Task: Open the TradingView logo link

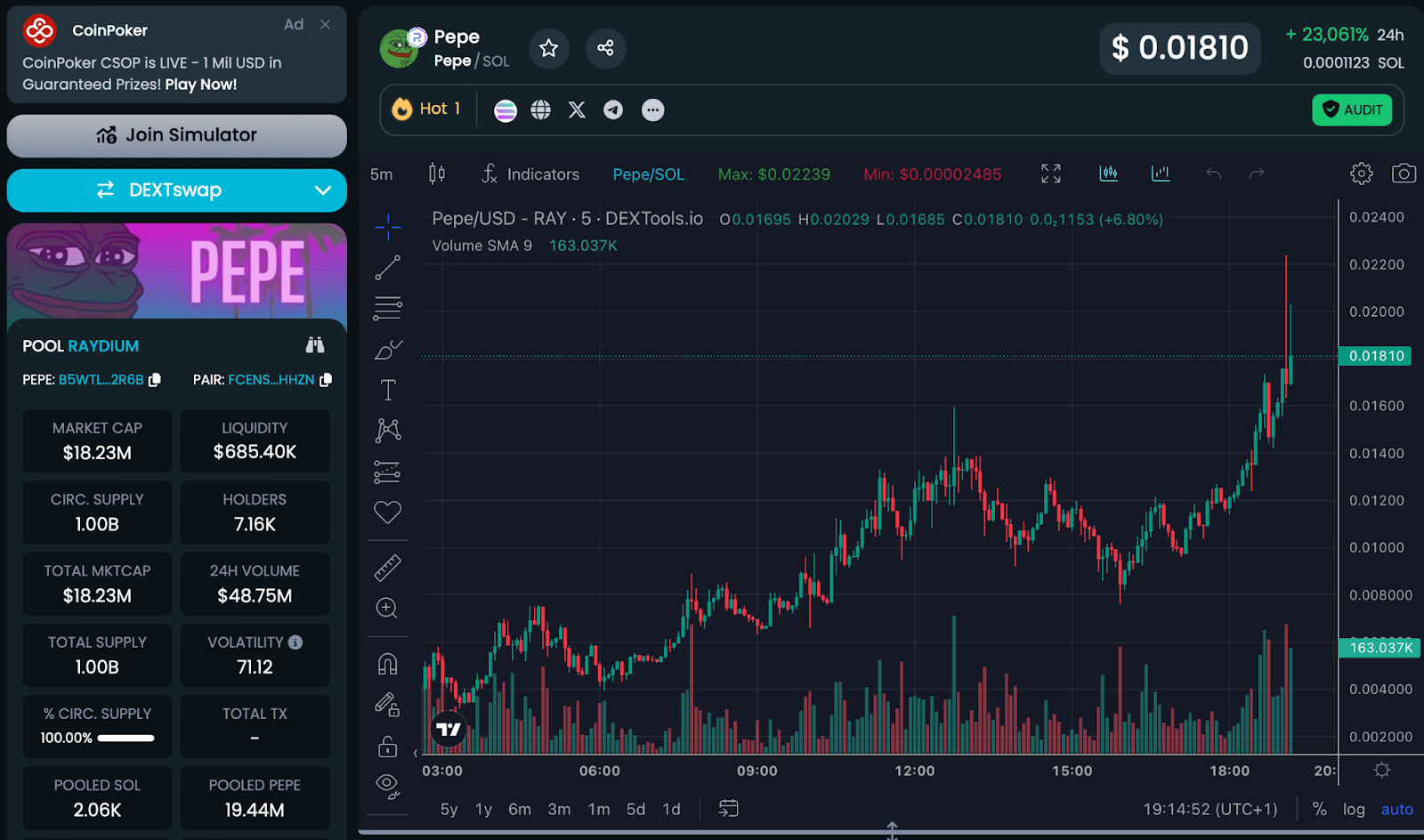Action: coord(449,729)
